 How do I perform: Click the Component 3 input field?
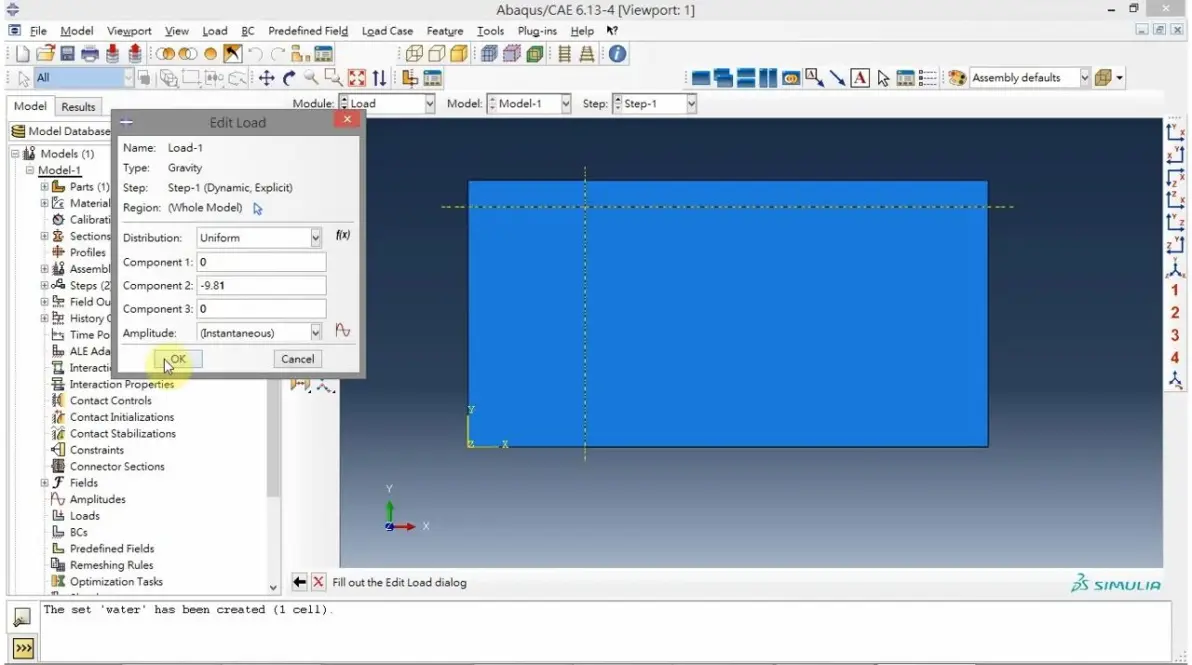click(x=262, y=309)
